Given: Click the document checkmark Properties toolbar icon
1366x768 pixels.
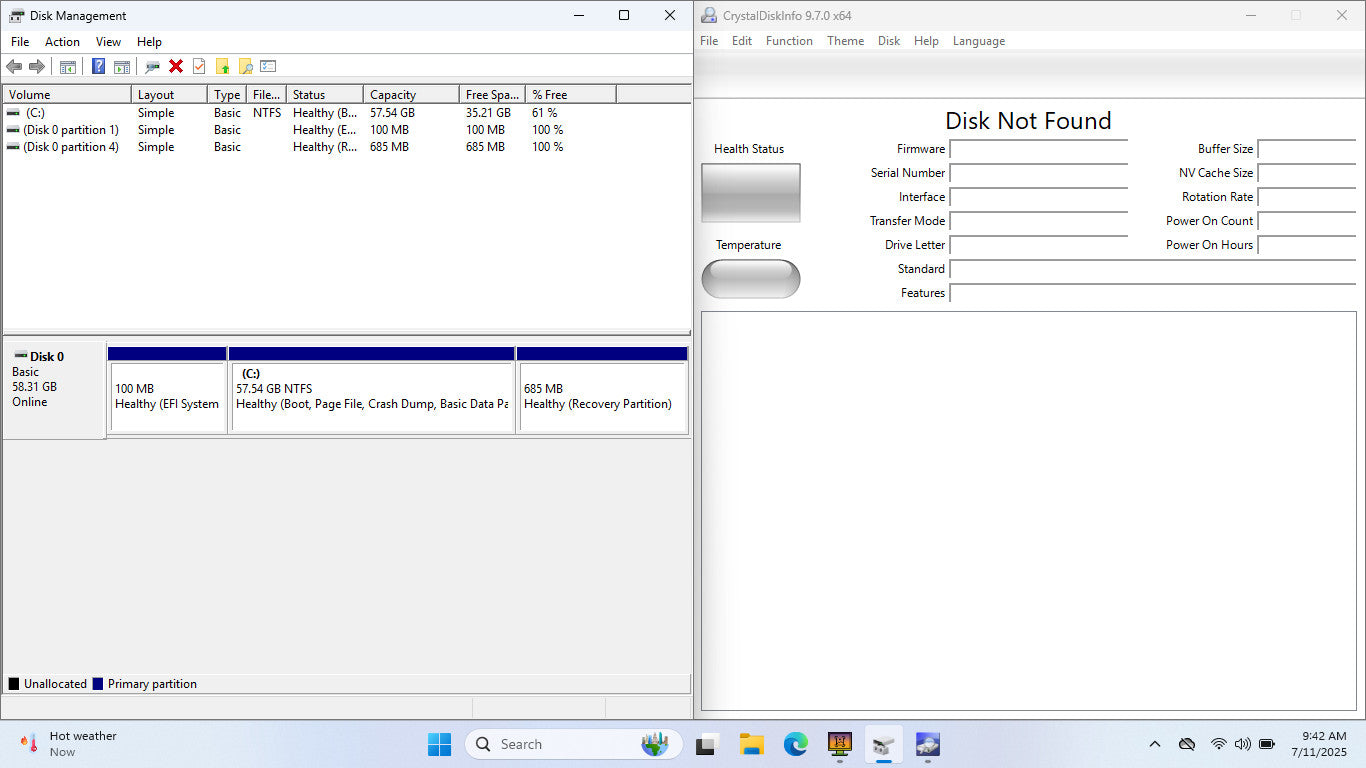Looking at the screenshot, I should click(x=199, y=66).
